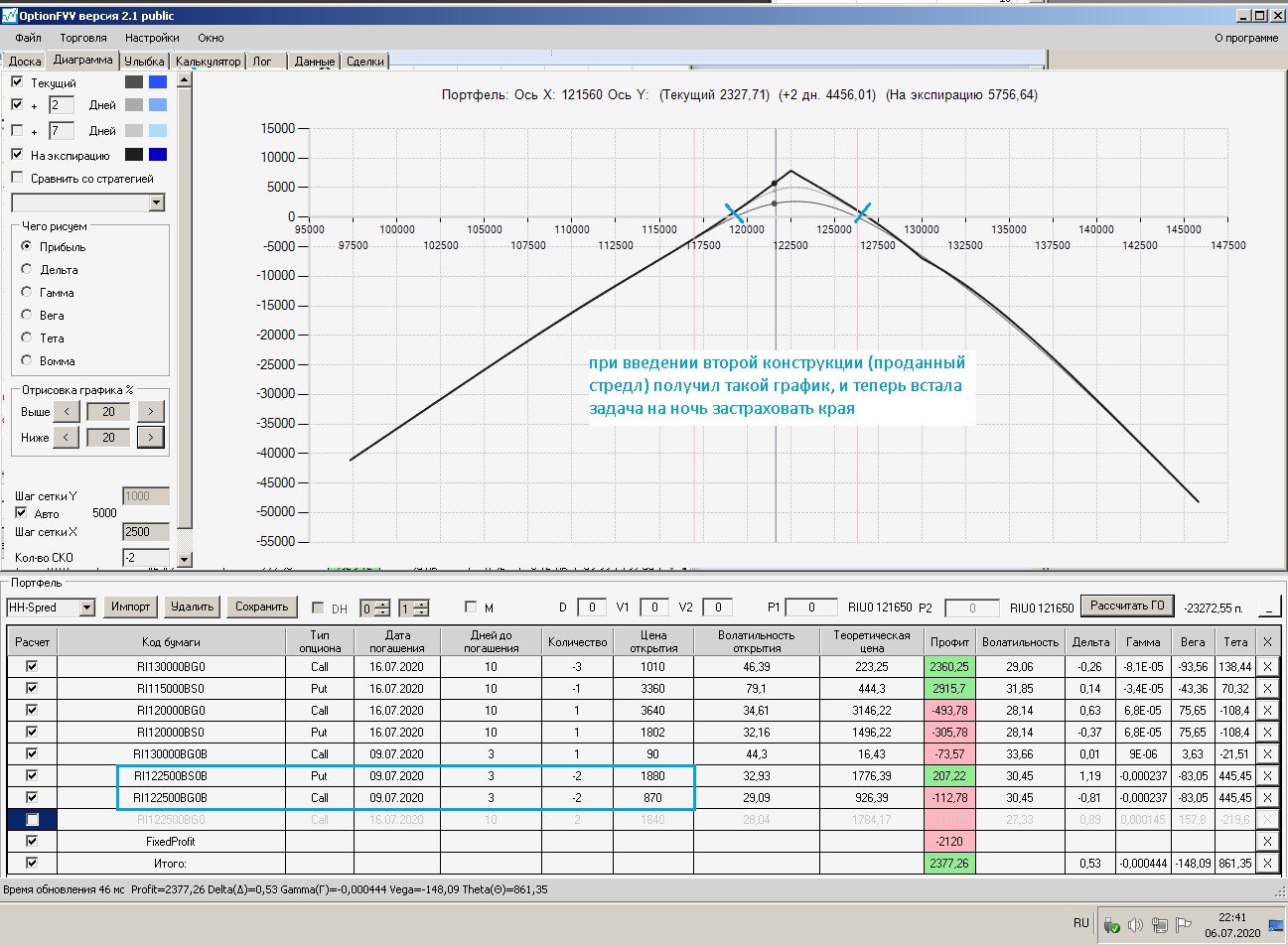Select the Гамма radio button

click(x=27, y=292)
